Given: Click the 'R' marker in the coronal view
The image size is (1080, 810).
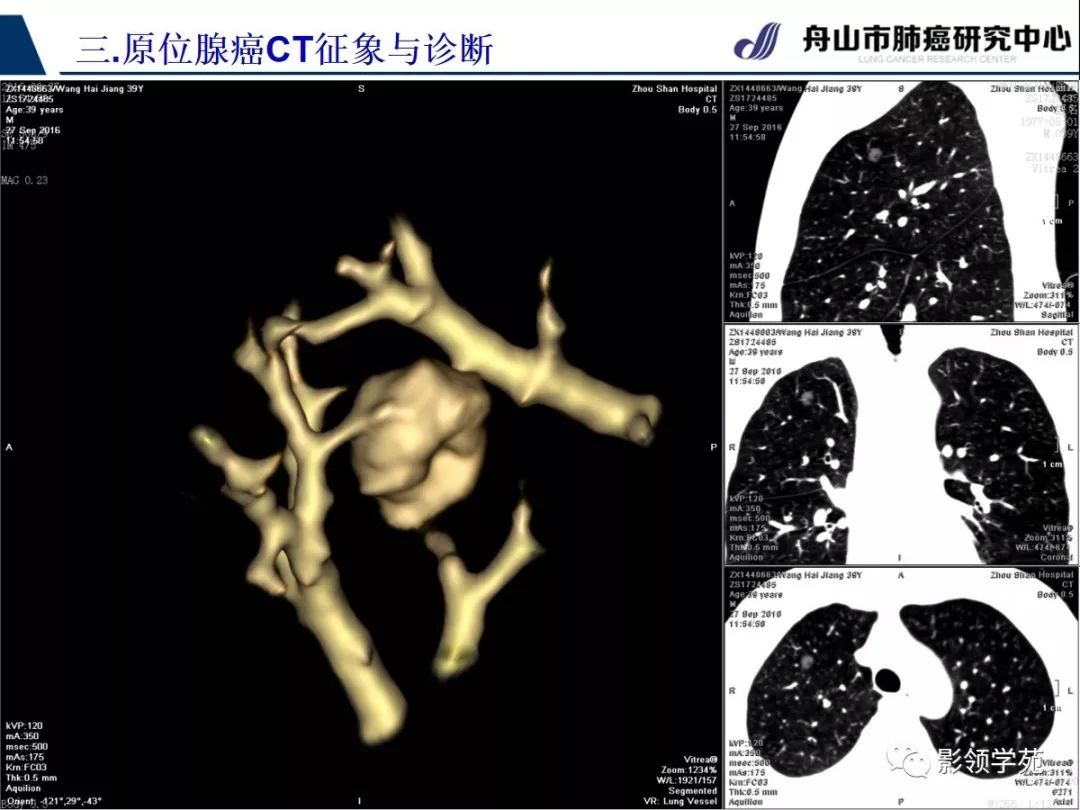Looking at the screenshot, I should tap(732, 447).
